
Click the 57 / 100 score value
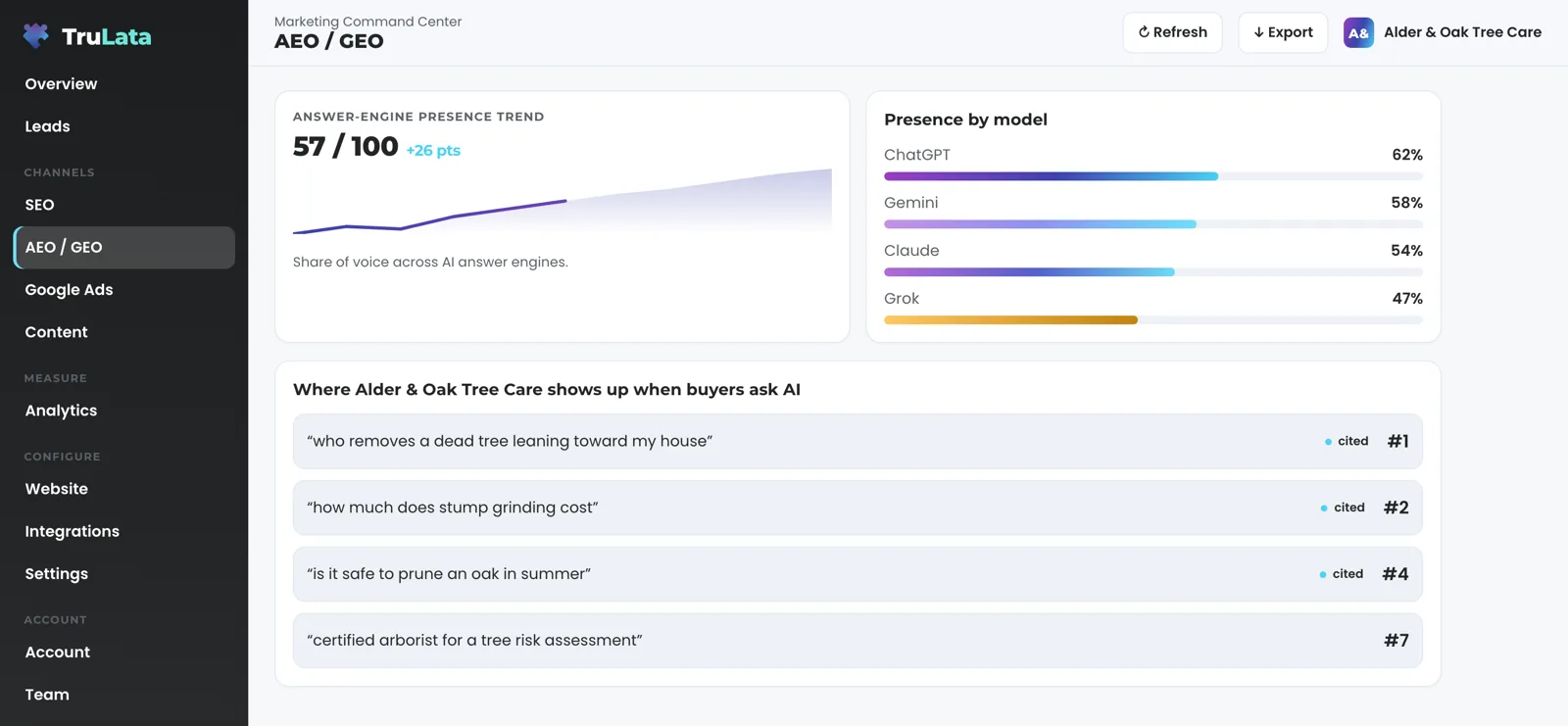(346, 147)
